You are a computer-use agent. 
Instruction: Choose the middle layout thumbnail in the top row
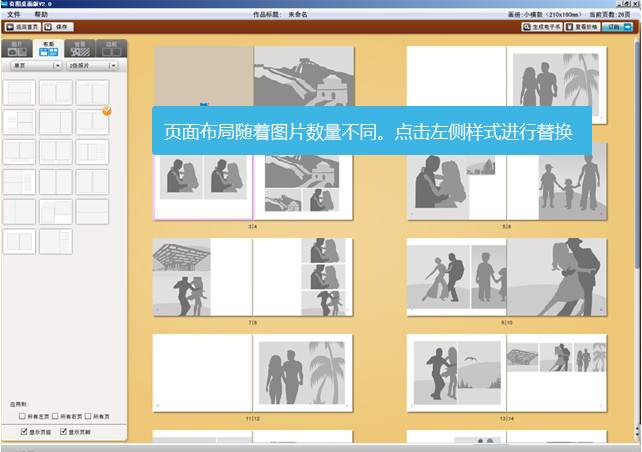click(56, 93)
